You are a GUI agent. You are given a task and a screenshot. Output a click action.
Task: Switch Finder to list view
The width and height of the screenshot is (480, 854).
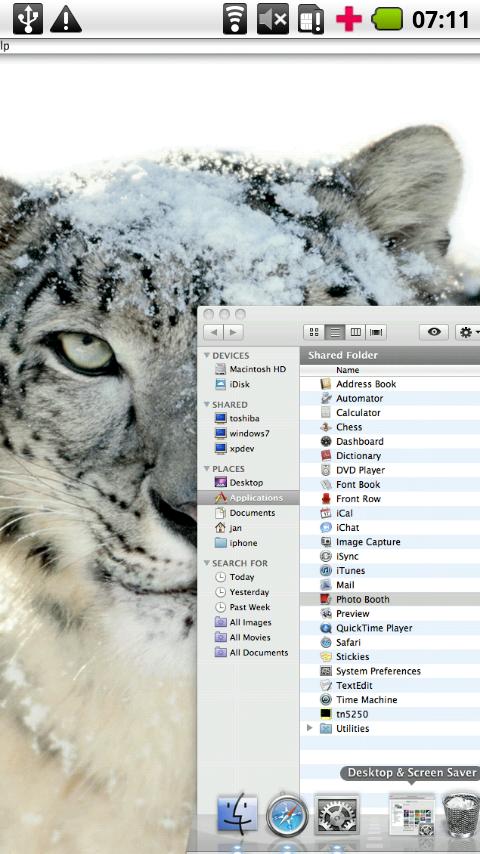(x=335, y=332)
